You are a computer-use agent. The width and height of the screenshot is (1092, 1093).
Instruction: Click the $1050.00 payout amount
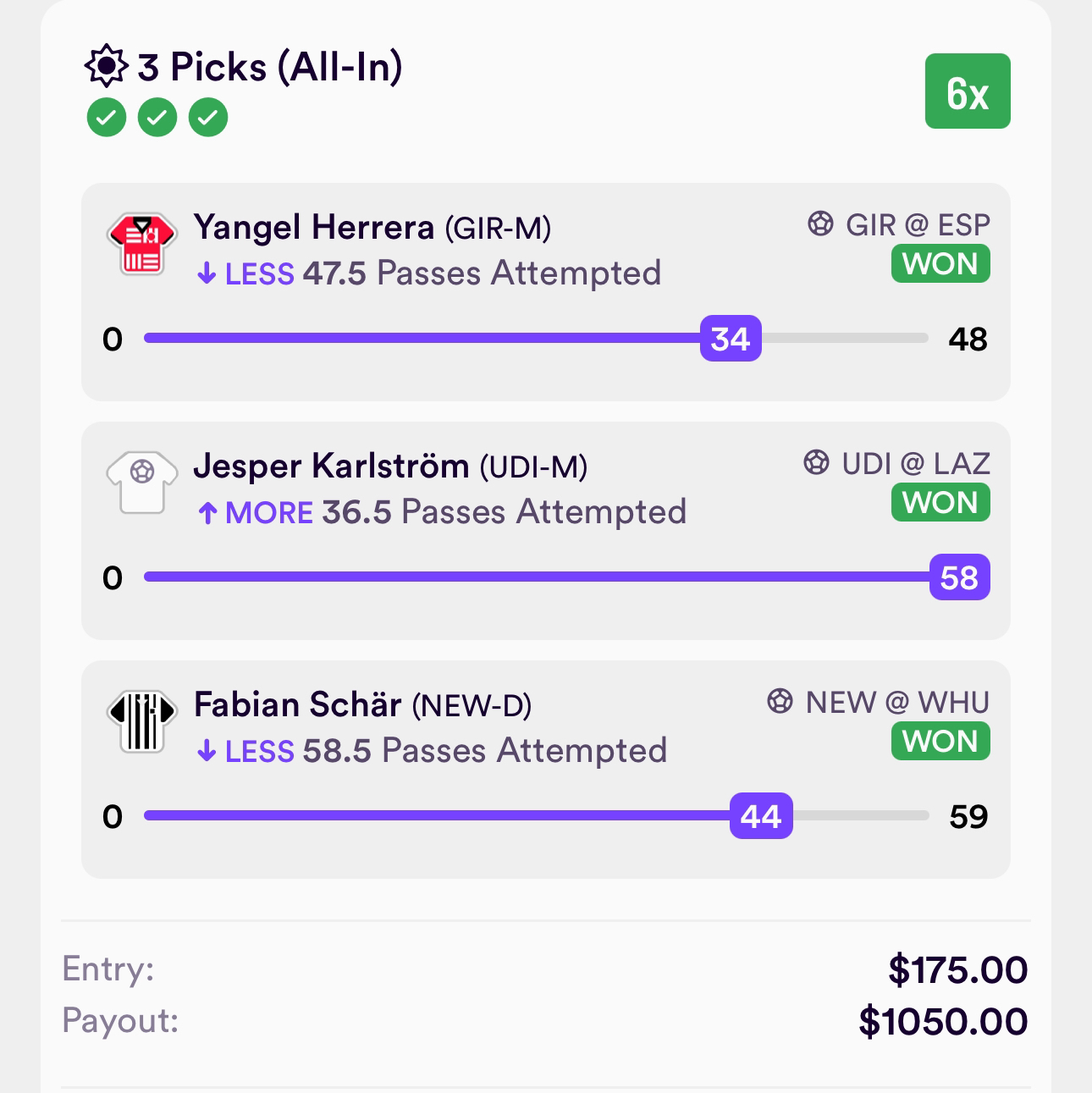(943, 1021)
